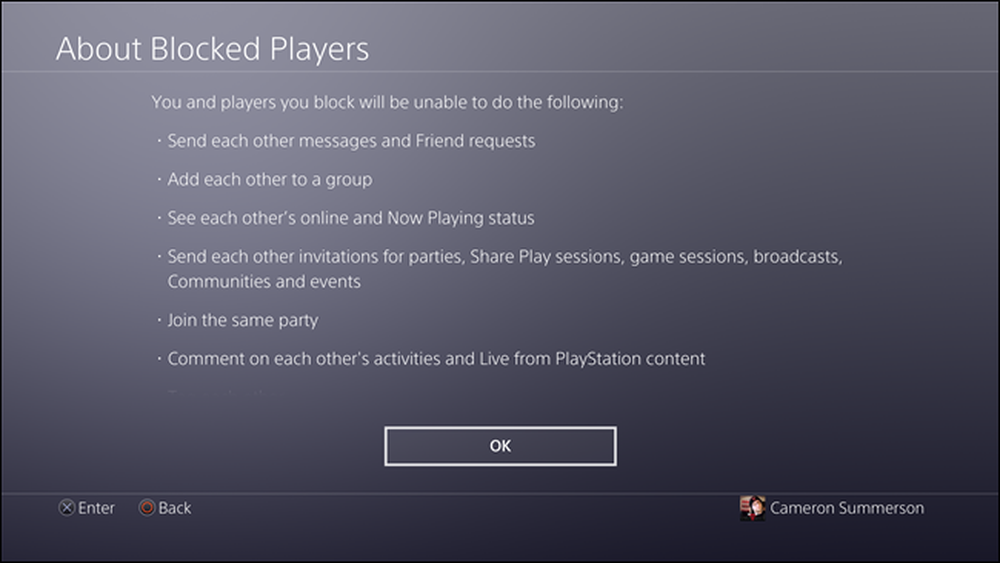Click the Now Playing status list item
The image size is (1000, 563).
tap(351, 218)
